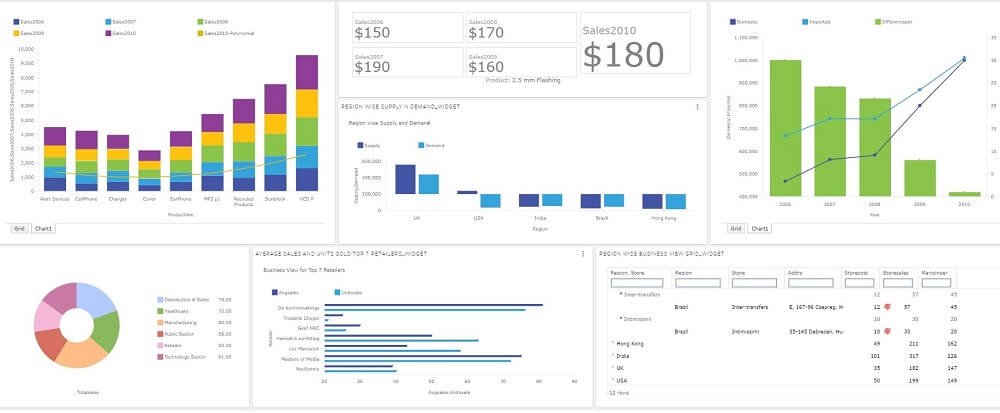The width and height of the screenshot is (1000, 413).
Task: Click 'Product: 2.5 mm Flashing' caption
Action: pos(523,81)
